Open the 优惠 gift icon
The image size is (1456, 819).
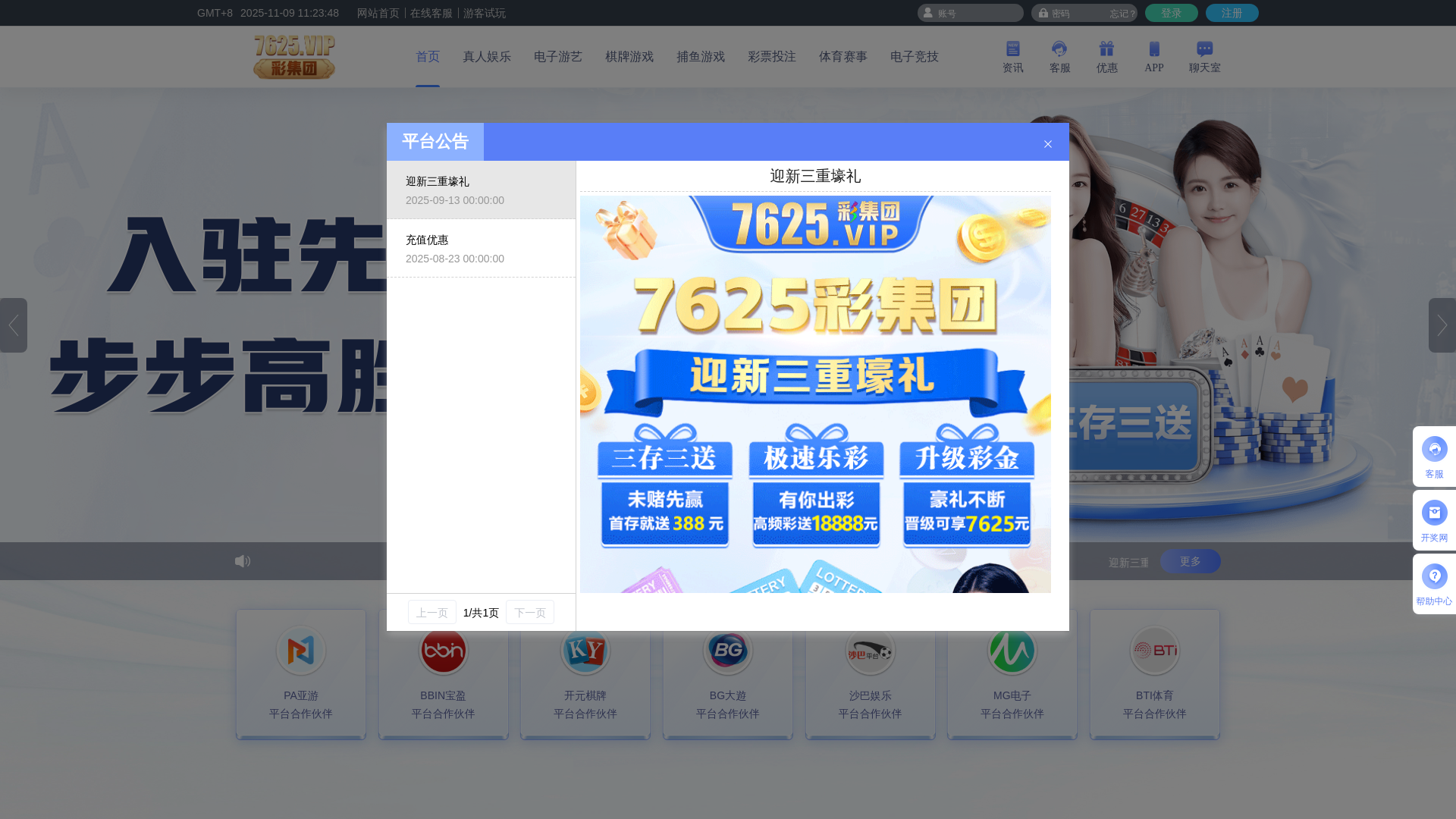click(x=1106, y=57)
